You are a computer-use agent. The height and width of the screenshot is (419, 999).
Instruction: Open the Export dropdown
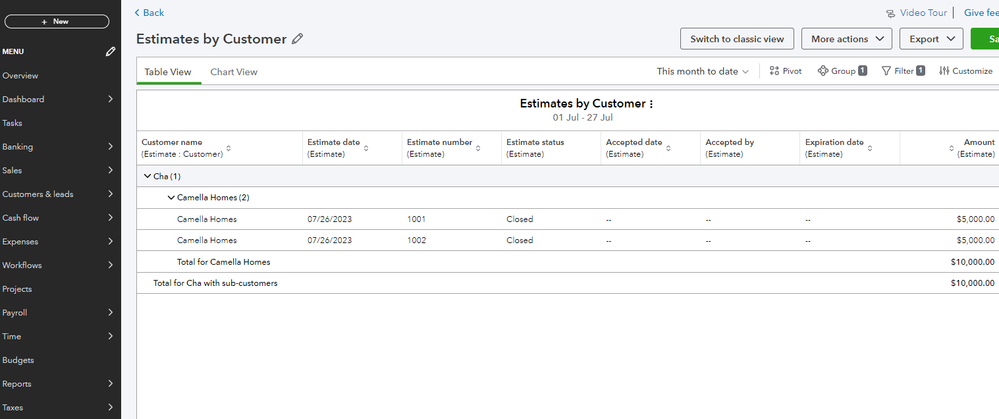coord(930,39)
